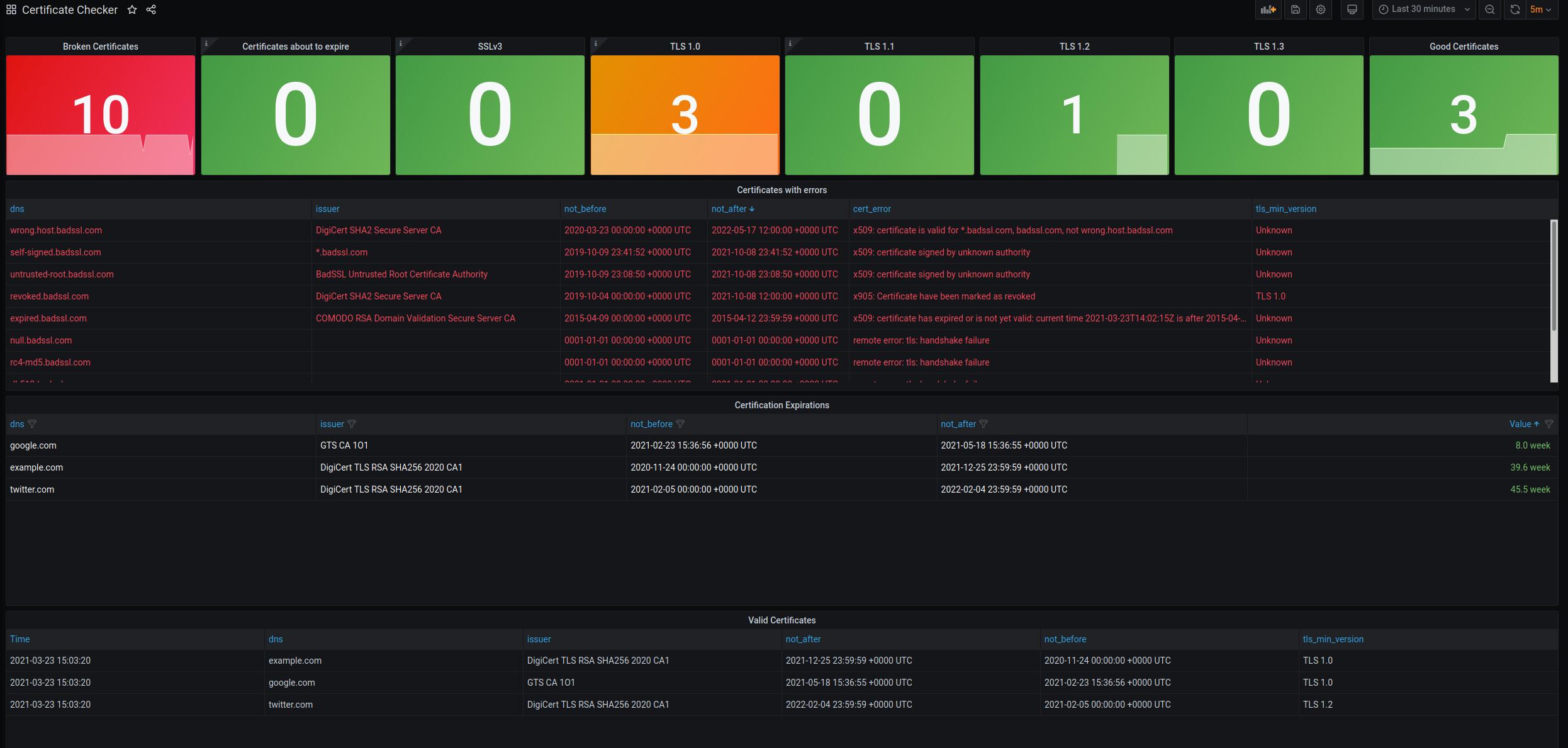Viewport: 1568px width, 748px height.
Task: Open the Last 30 minutes time picker
Action: click(x=1424, y=9)
